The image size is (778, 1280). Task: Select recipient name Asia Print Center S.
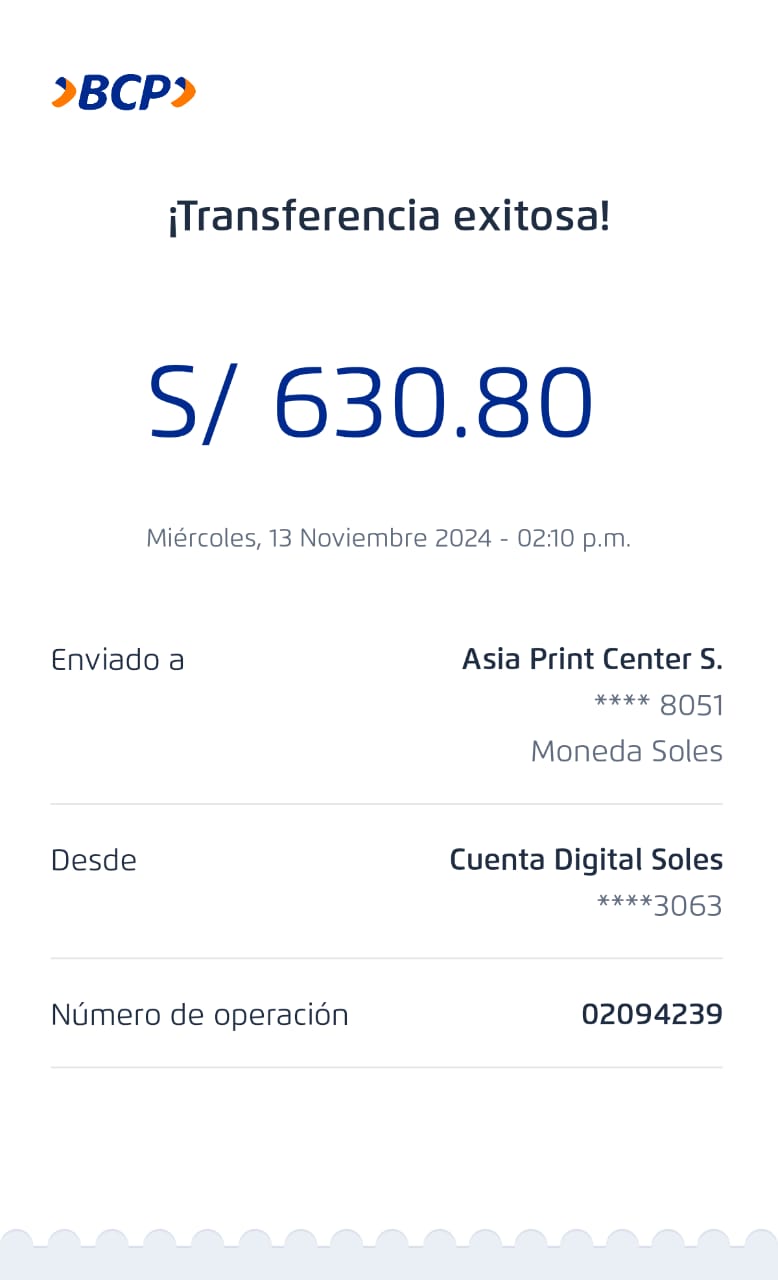592,659
